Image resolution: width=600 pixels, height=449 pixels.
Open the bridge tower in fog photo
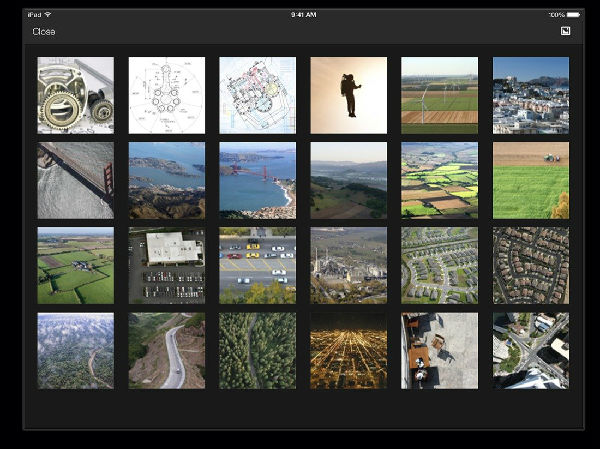(76, 180)
